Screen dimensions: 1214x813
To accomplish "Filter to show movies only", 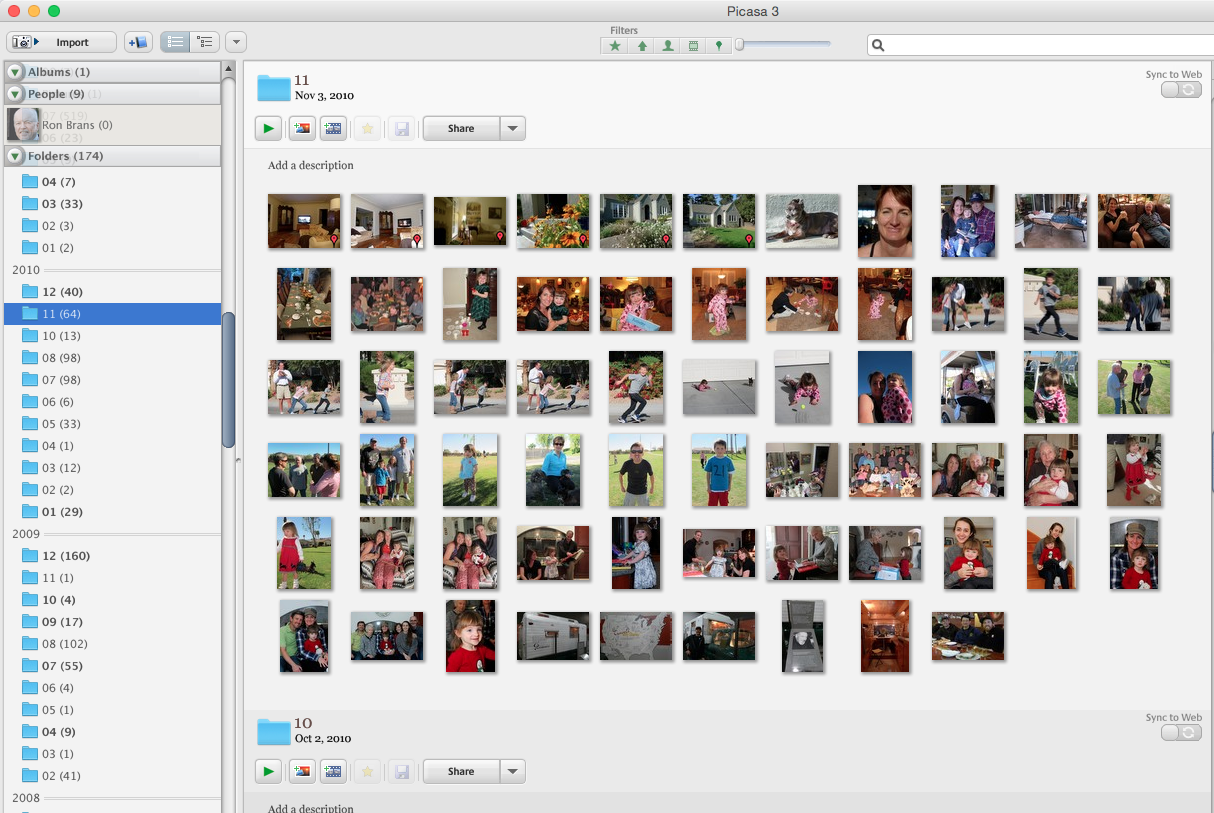I will [693, 46].
